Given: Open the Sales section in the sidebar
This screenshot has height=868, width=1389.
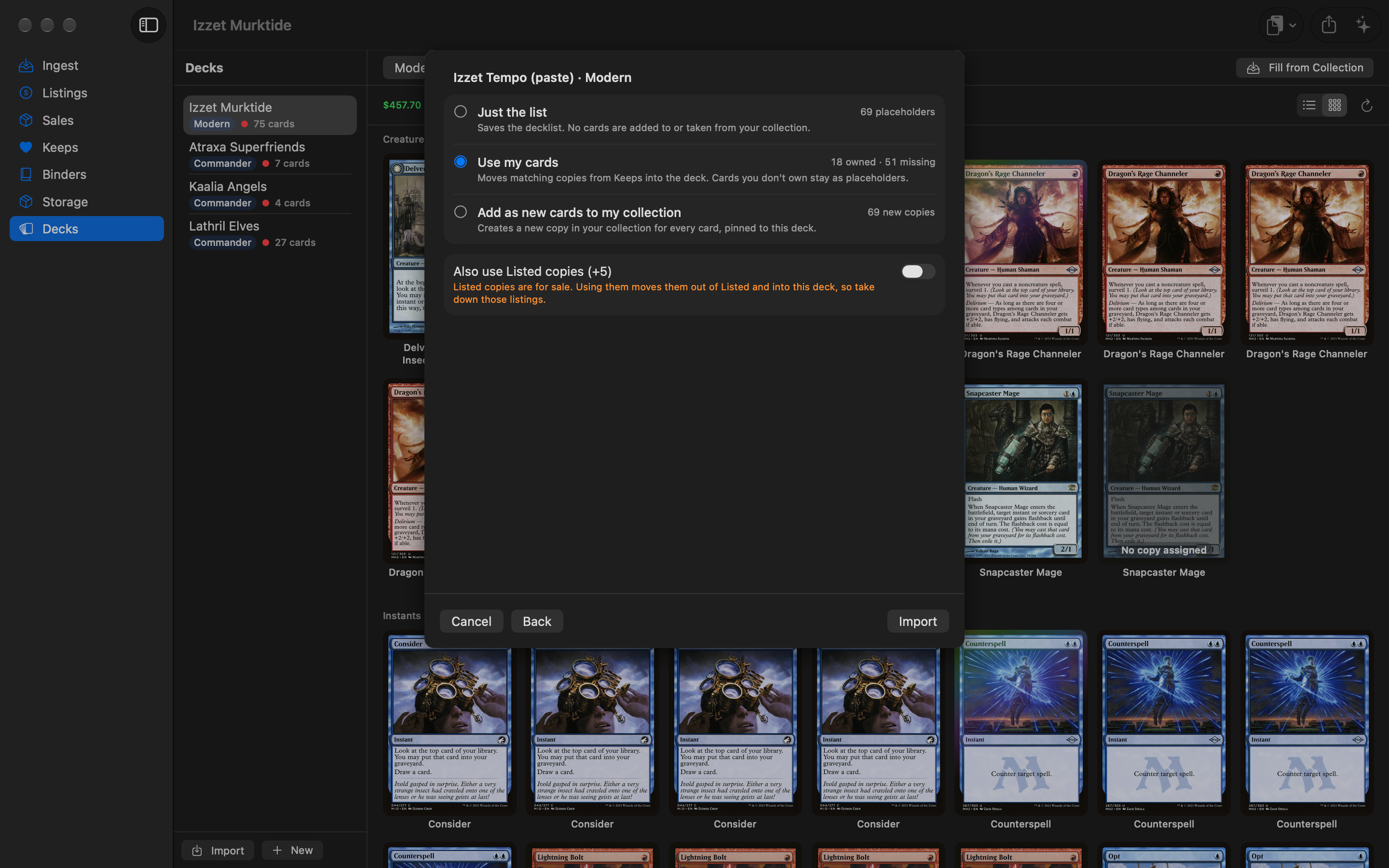Looking at the screenshot, I should (87, 120).
